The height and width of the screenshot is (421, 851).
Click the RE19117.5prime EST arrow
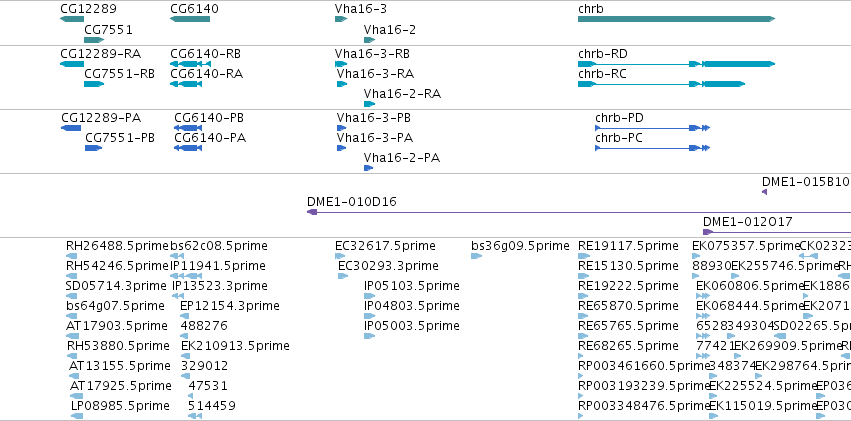coord(583,256)
